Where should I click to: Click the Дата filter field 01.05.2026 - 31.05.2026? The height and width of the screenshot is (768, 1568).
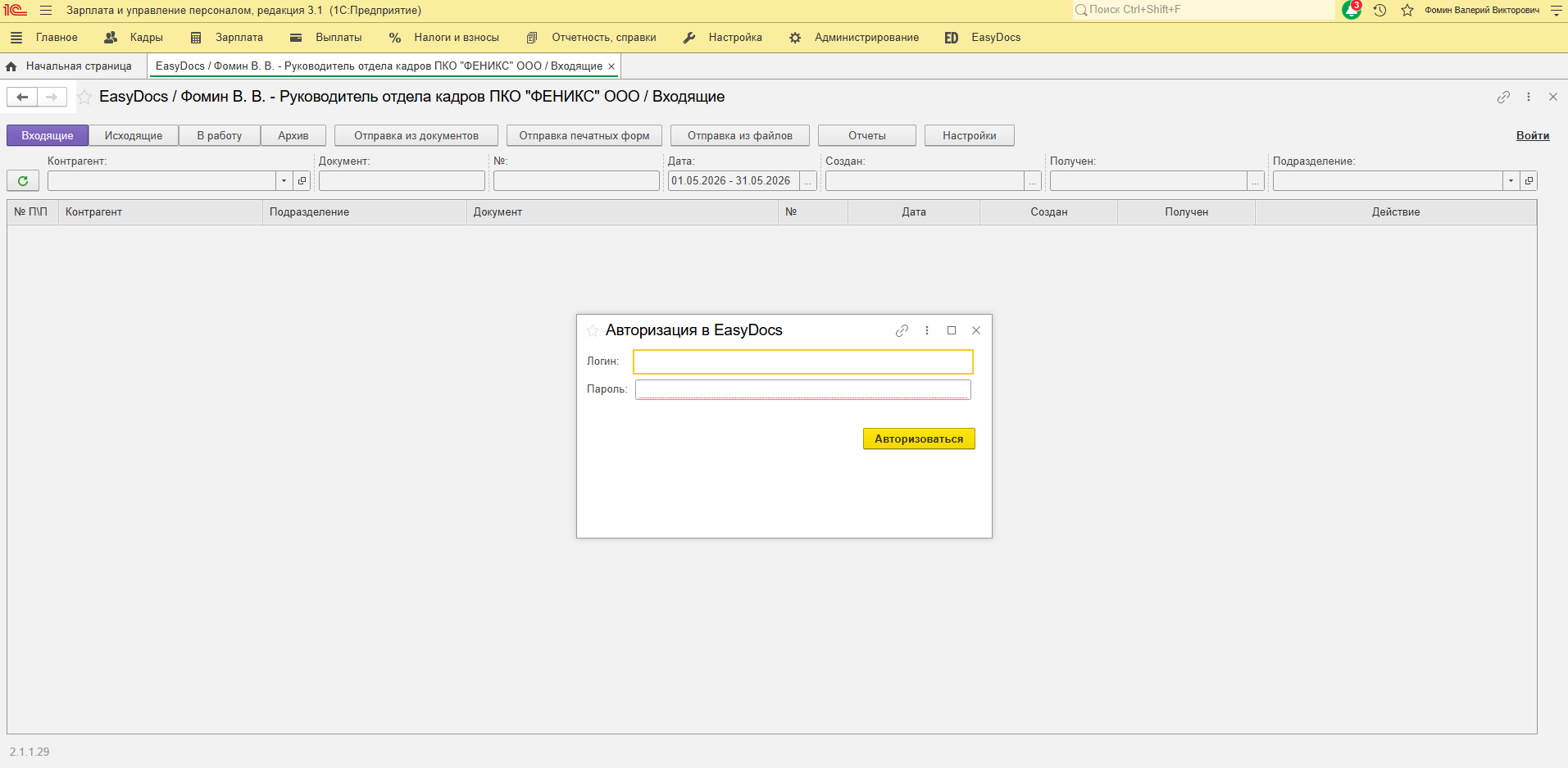[734, 181]
